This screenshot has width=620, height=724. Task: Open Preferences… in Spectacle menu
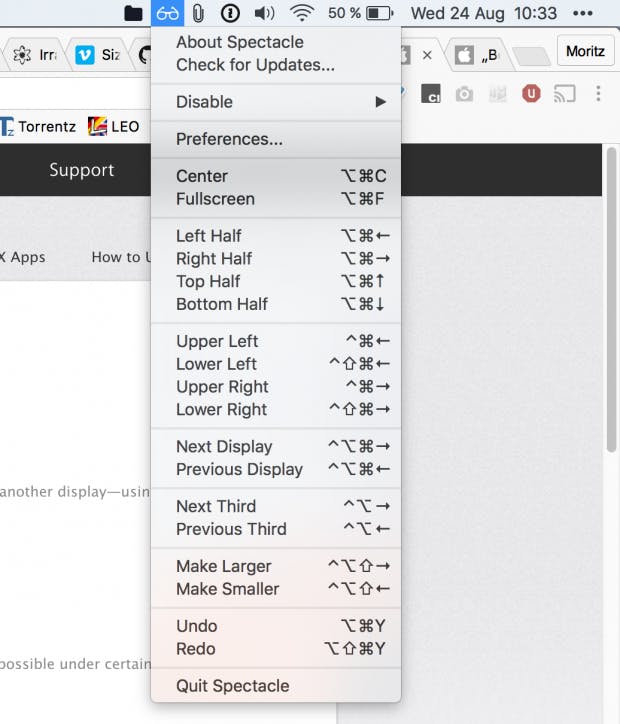[276, 139]
